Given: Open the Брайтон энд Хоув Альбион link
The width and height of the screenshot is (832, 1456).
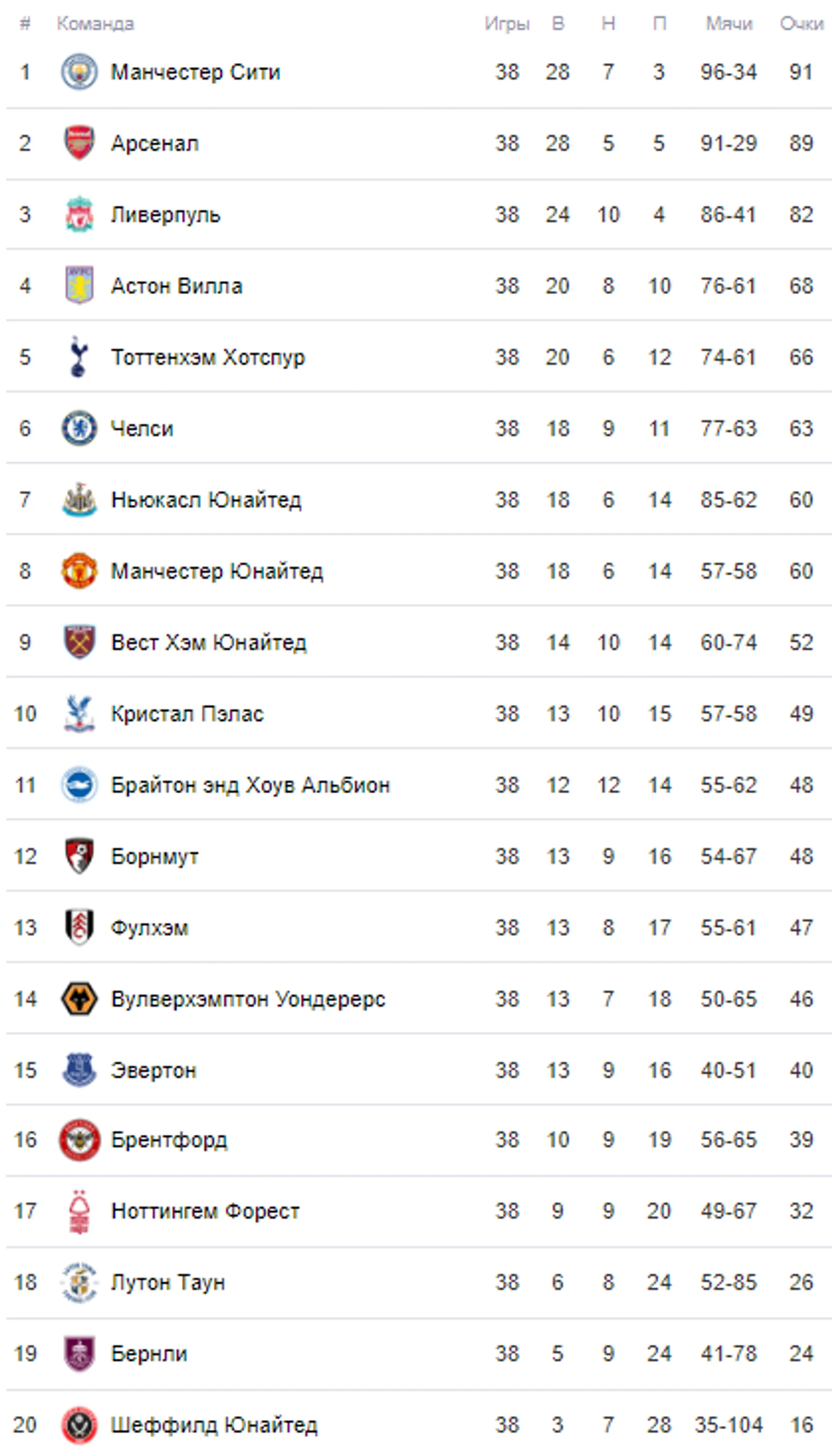Looking at the screenshot, I should pos(250,785).
